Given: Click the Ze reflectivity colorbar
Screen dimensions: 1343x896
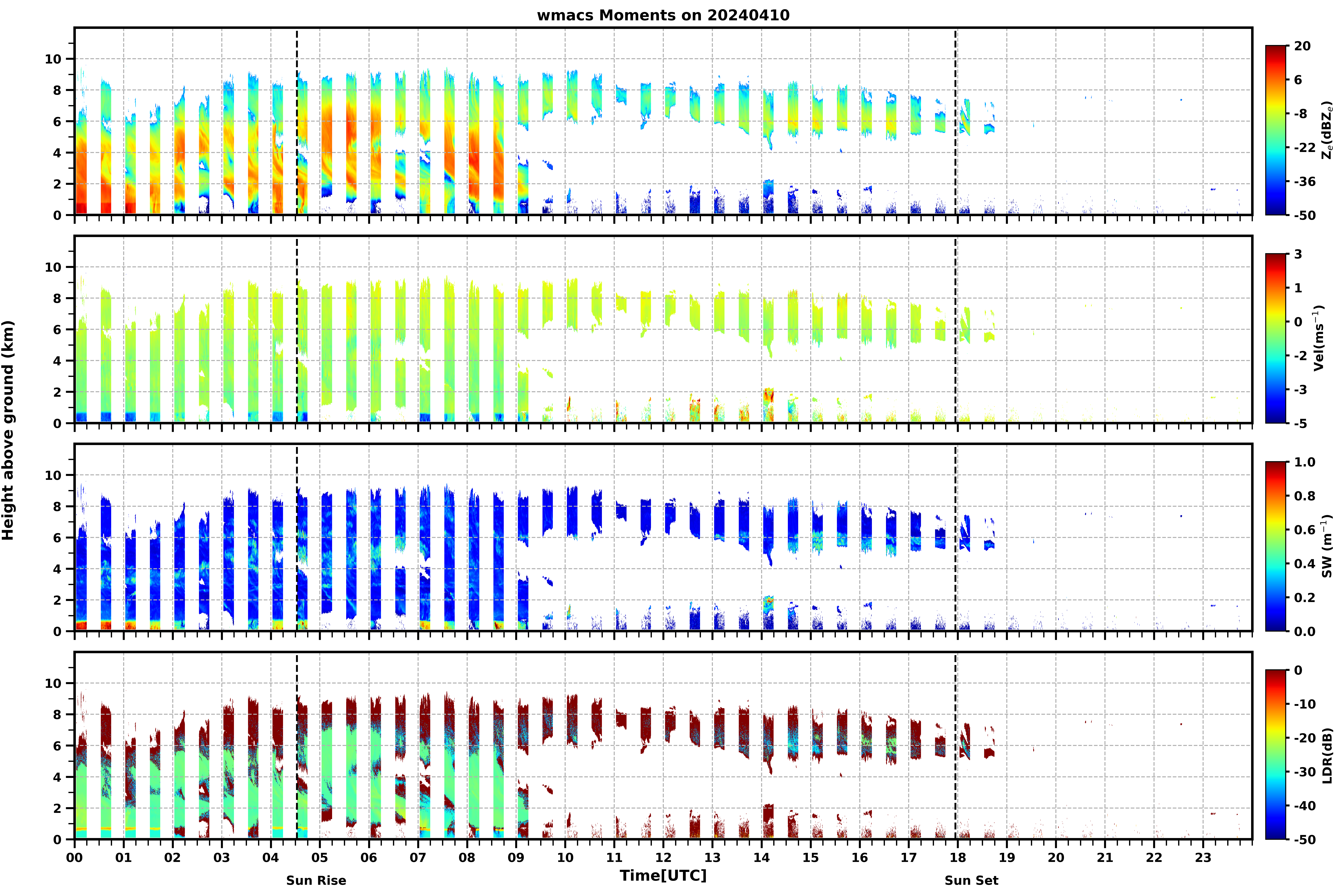Looking at the screenshot, I should pos(1276,130).
